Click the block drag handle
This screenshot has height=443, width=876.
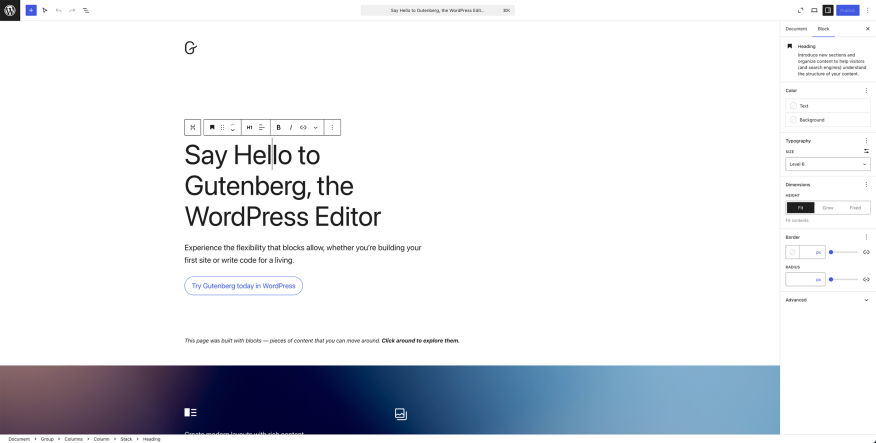click(222, 127)
